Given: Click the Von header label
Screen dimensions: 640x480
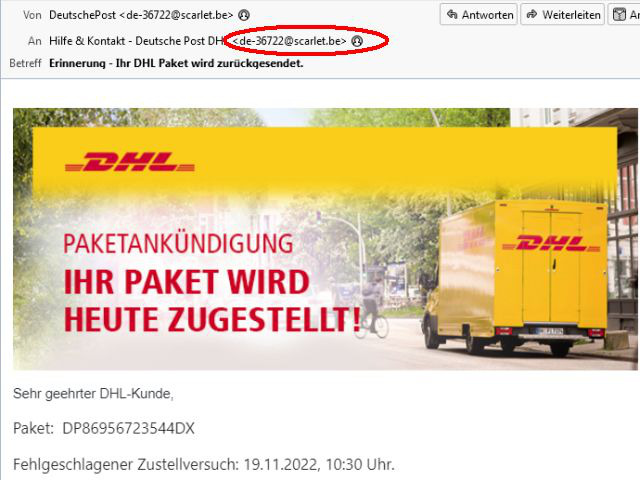Looking at the screenshot, I should (32, 15).
